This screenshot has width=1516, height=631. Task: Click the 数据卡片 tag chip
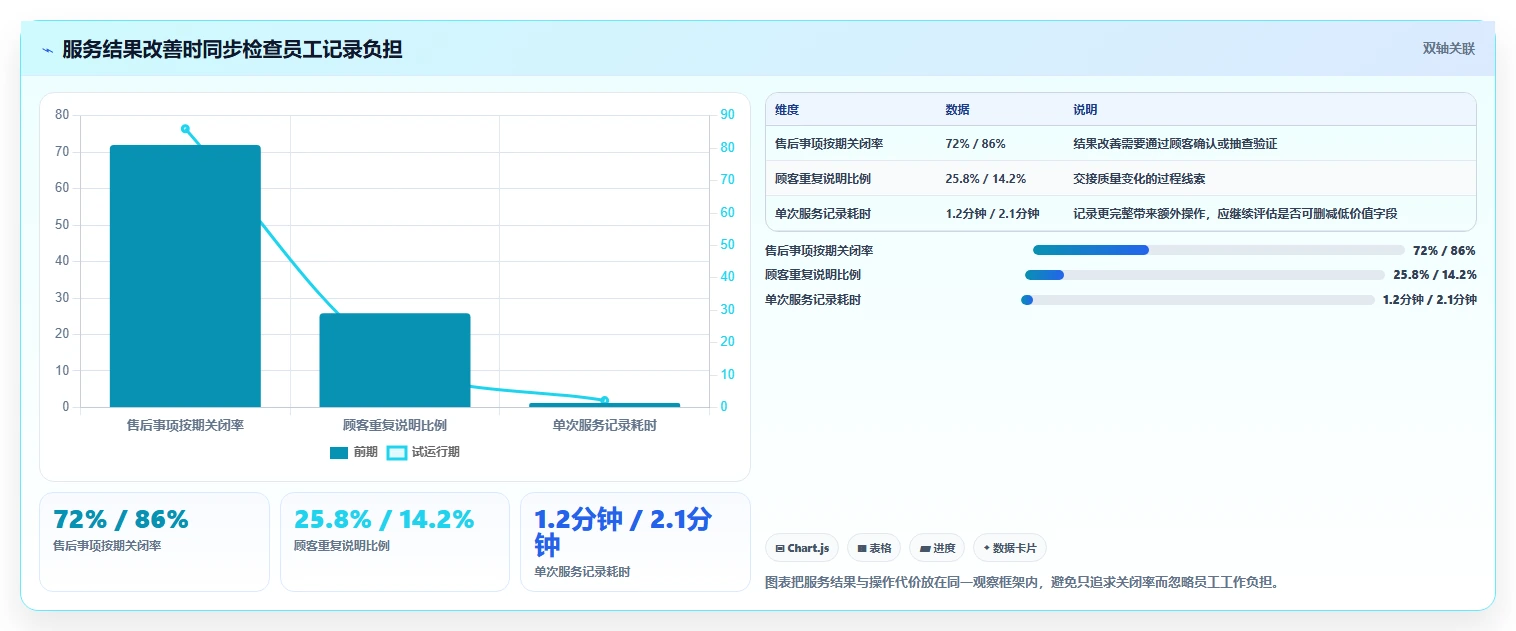(x=1010, y=548)
